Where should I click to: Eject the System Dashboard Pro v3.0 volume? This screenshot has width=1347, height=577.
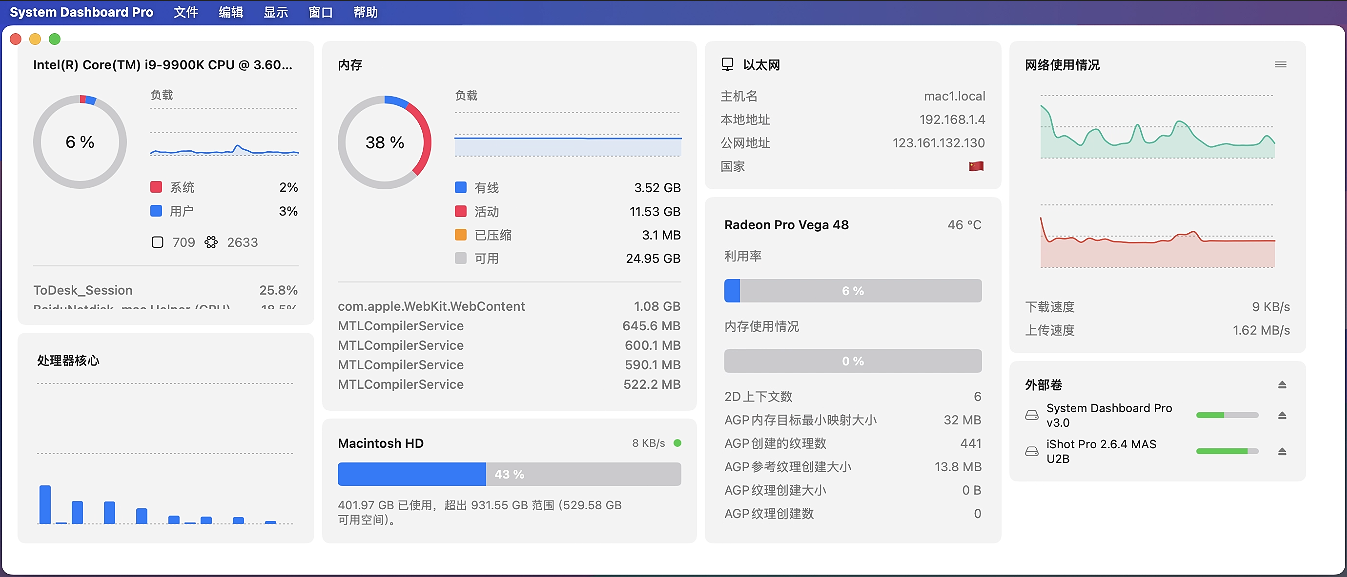click(x=1282, y=416)
